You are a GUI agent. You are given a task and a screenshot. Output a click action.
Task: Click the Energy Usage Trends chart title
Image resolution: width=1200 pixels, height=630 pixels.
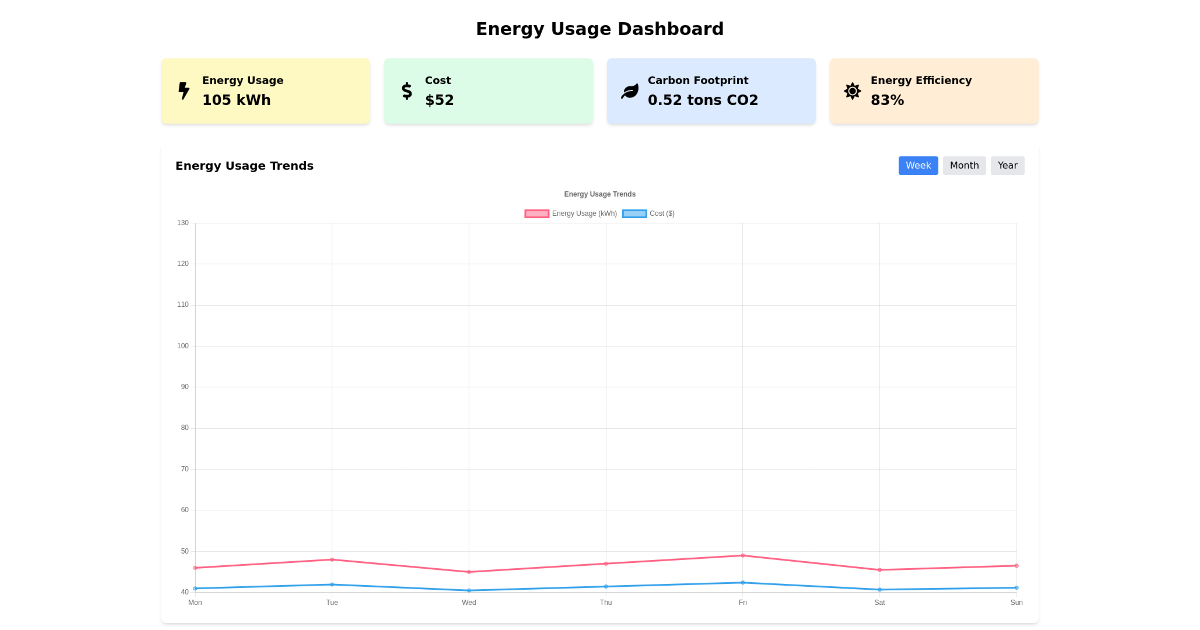click(600, 194)
